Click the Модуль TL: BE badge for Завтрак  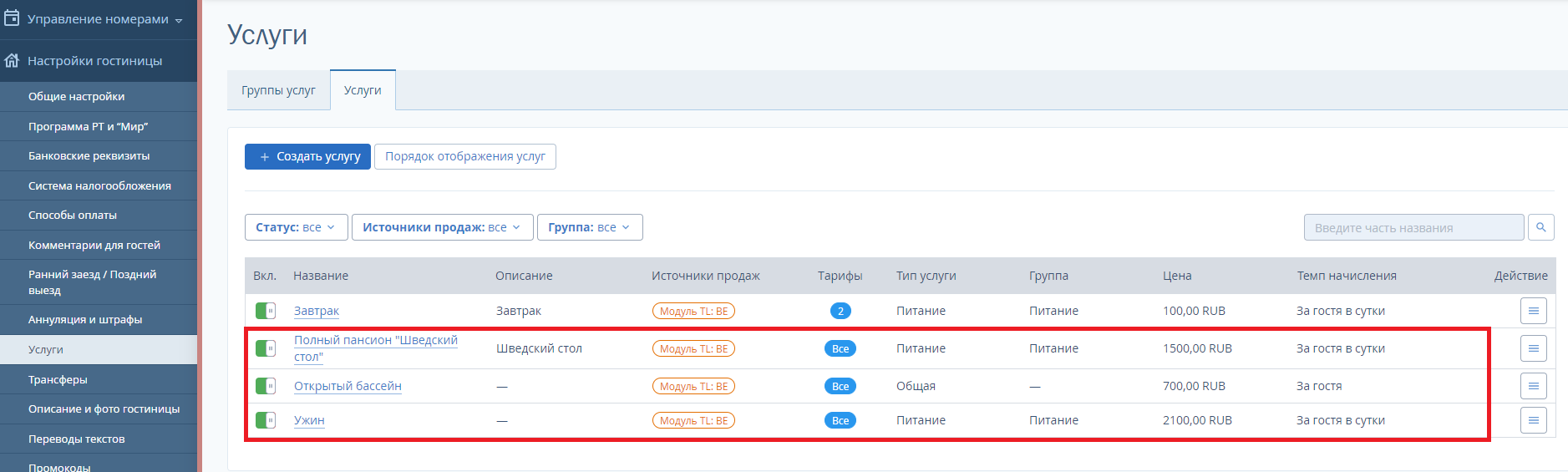click(x=693, y=311)
